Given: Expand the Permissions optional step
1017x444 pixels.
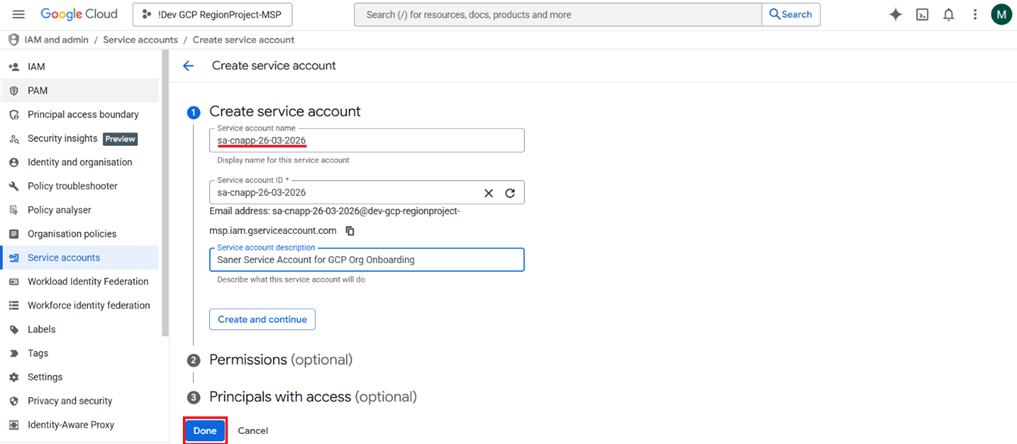Looking at the screenshot, I should pyautogui.click(x=280, y=359).
